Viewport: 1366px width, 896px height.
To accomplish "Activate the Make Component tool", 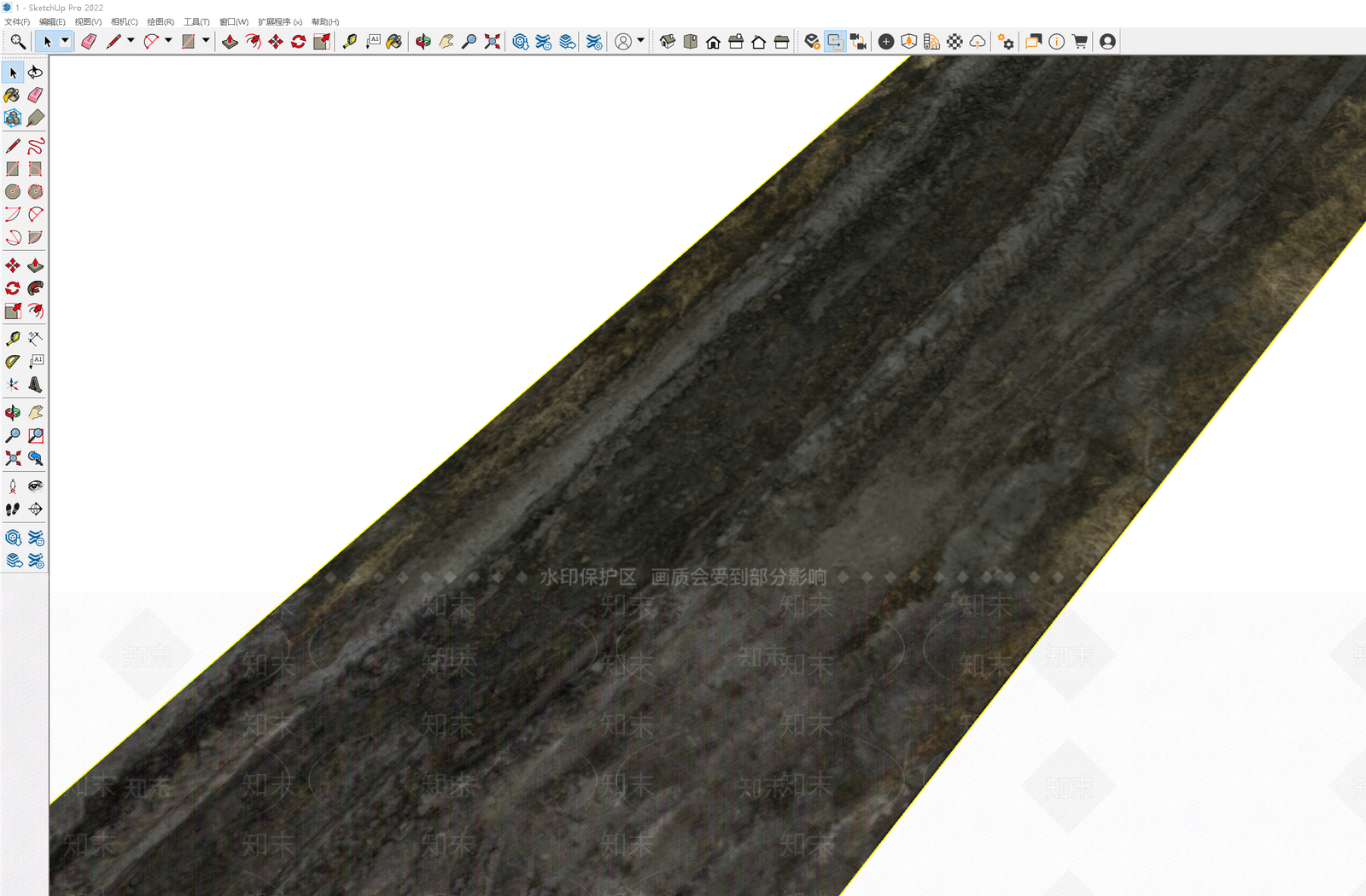I will point(13,118).
